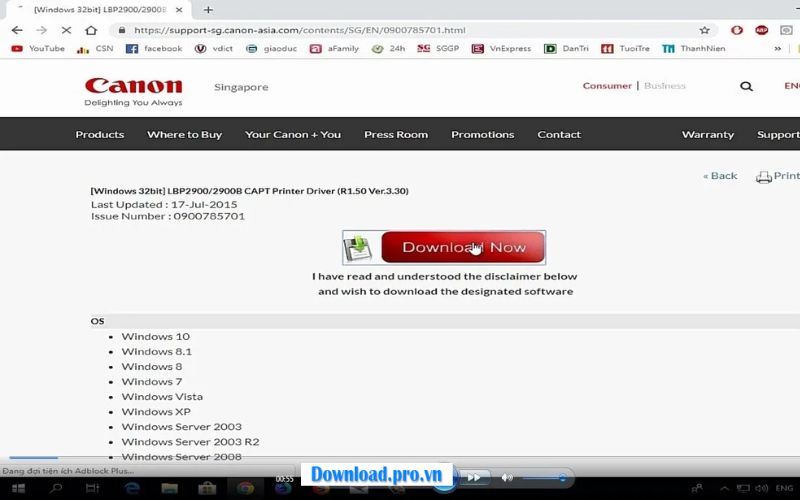The height and width of the screenshot is (500, 800).
Task: Open the red hand extension icon
Action: [x=737, y=30]
